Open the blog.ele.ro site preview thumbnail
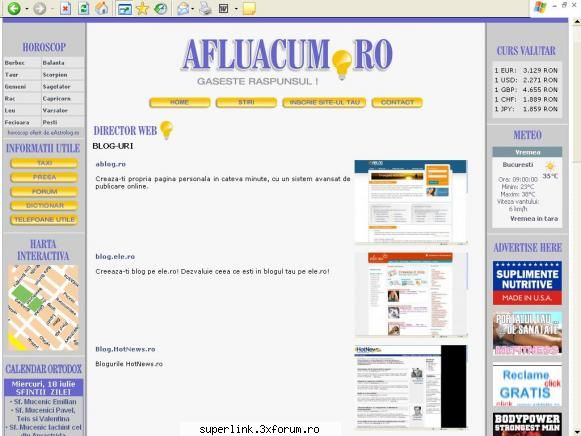581x436 pixels. (x=411, y=295)
